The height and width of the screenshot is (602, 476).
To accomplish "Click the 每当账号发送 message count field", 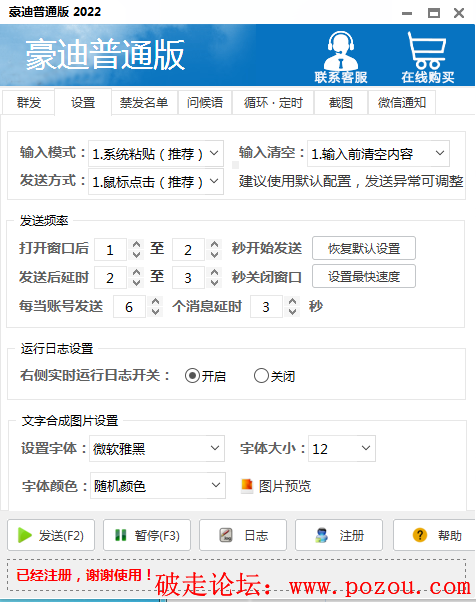I will (129, 306).
